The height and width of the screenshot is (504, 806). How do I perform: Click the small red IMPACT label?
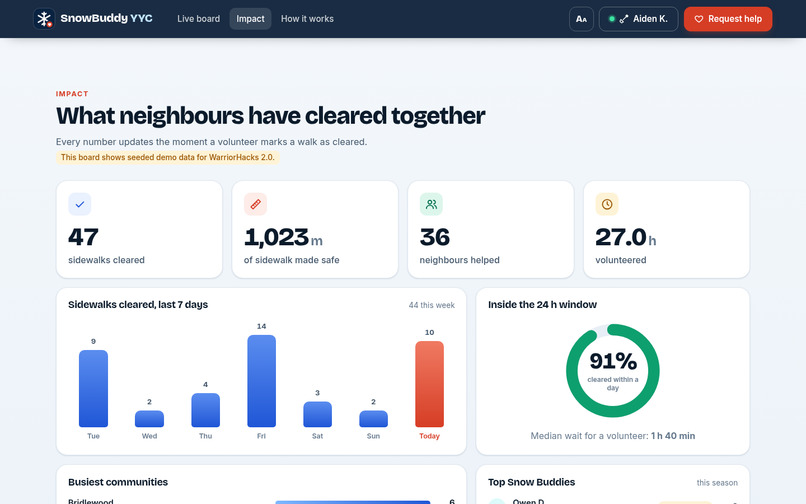coord(72,94)
